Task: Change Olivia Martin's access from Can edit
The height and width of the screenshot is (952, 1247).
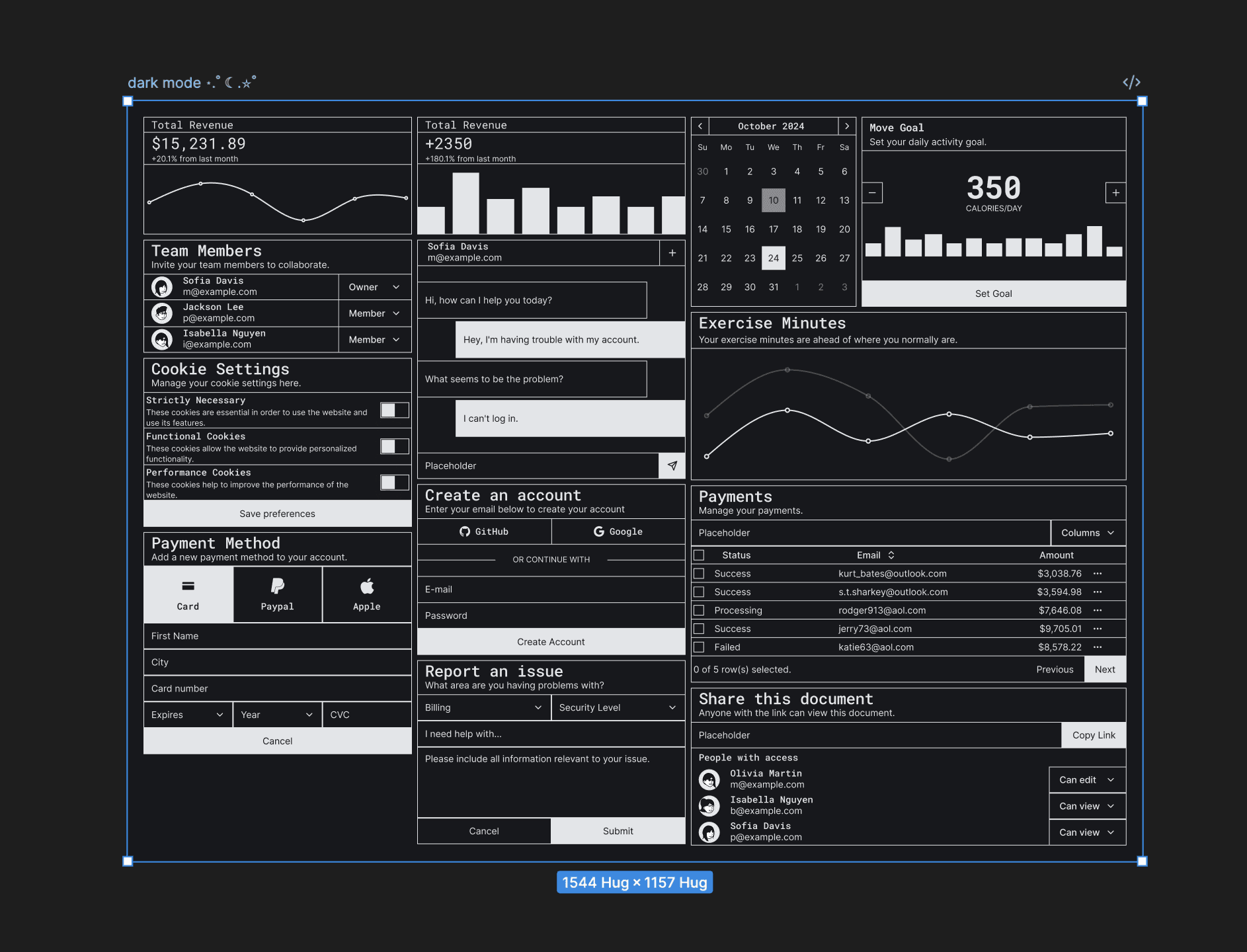Action: [1086, 780]
